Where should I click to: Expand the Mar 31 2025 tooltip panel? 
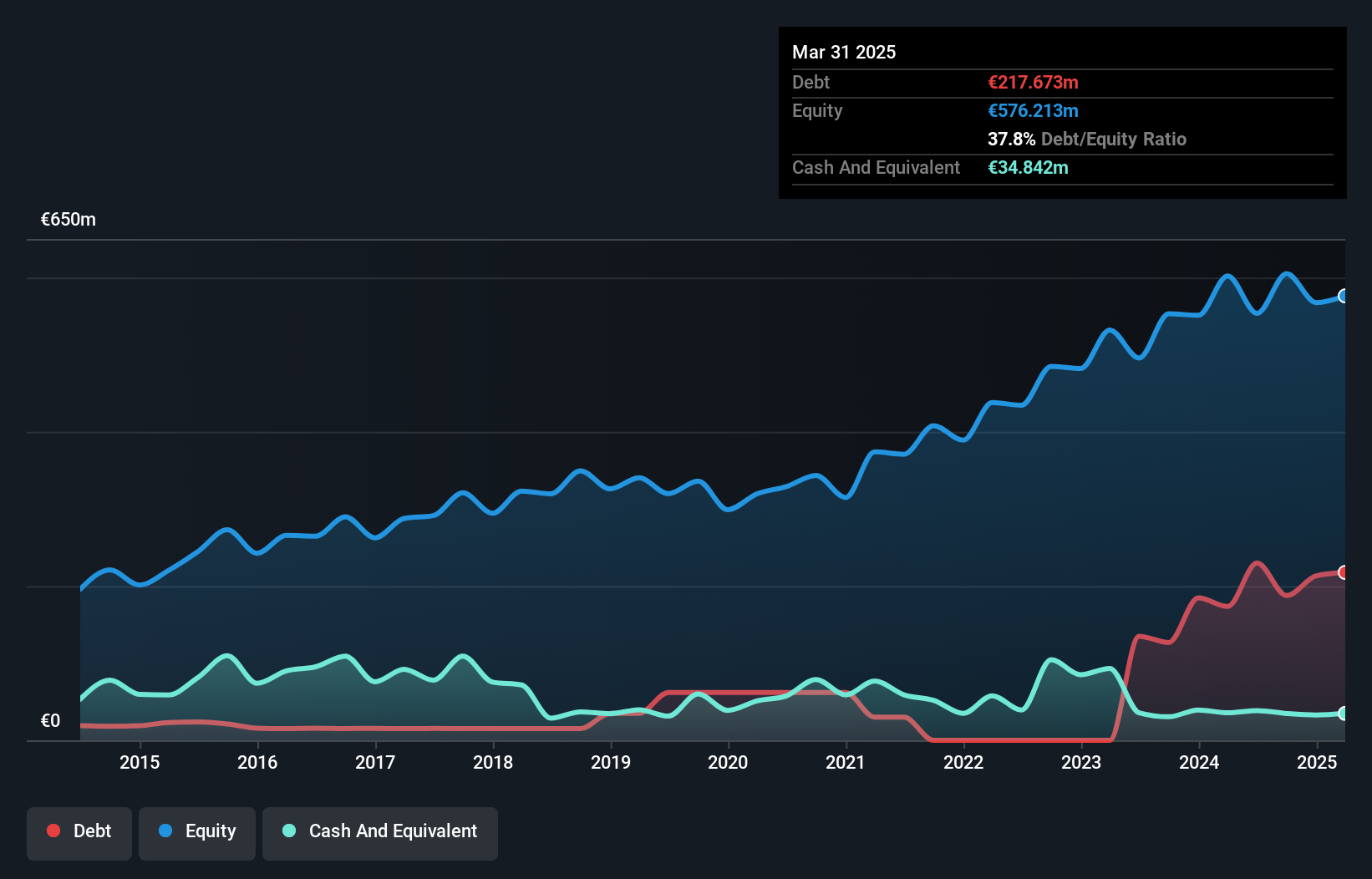(x=843, y=52)
